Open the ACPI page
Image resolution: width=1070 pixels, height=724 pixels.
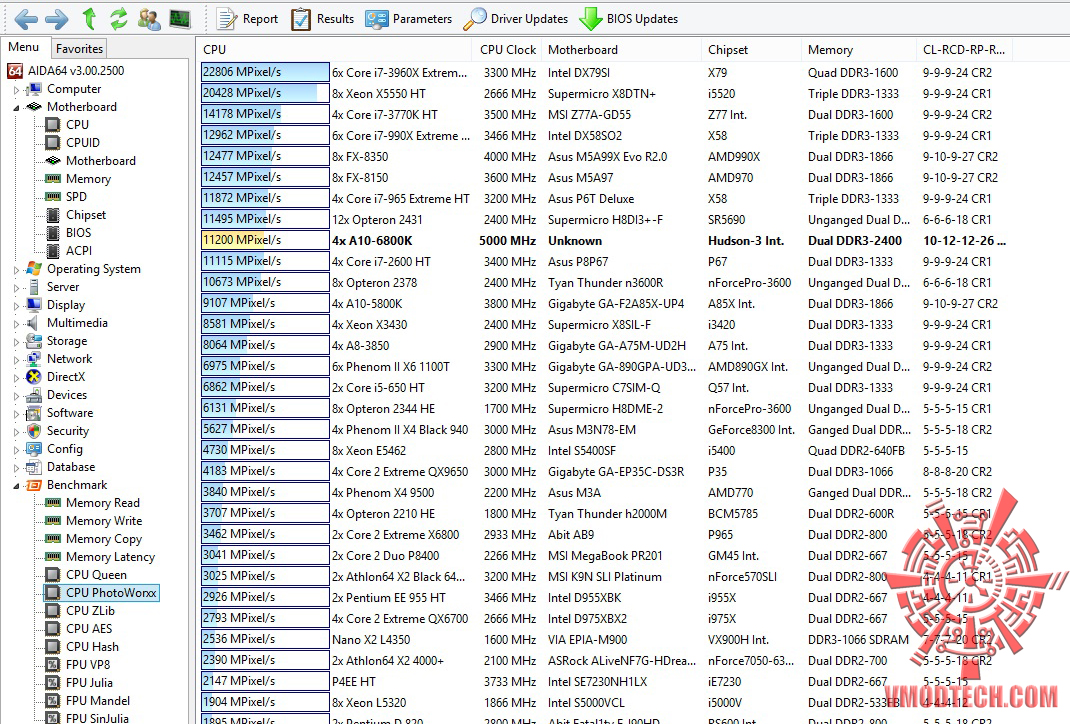(x=78, y=250)
